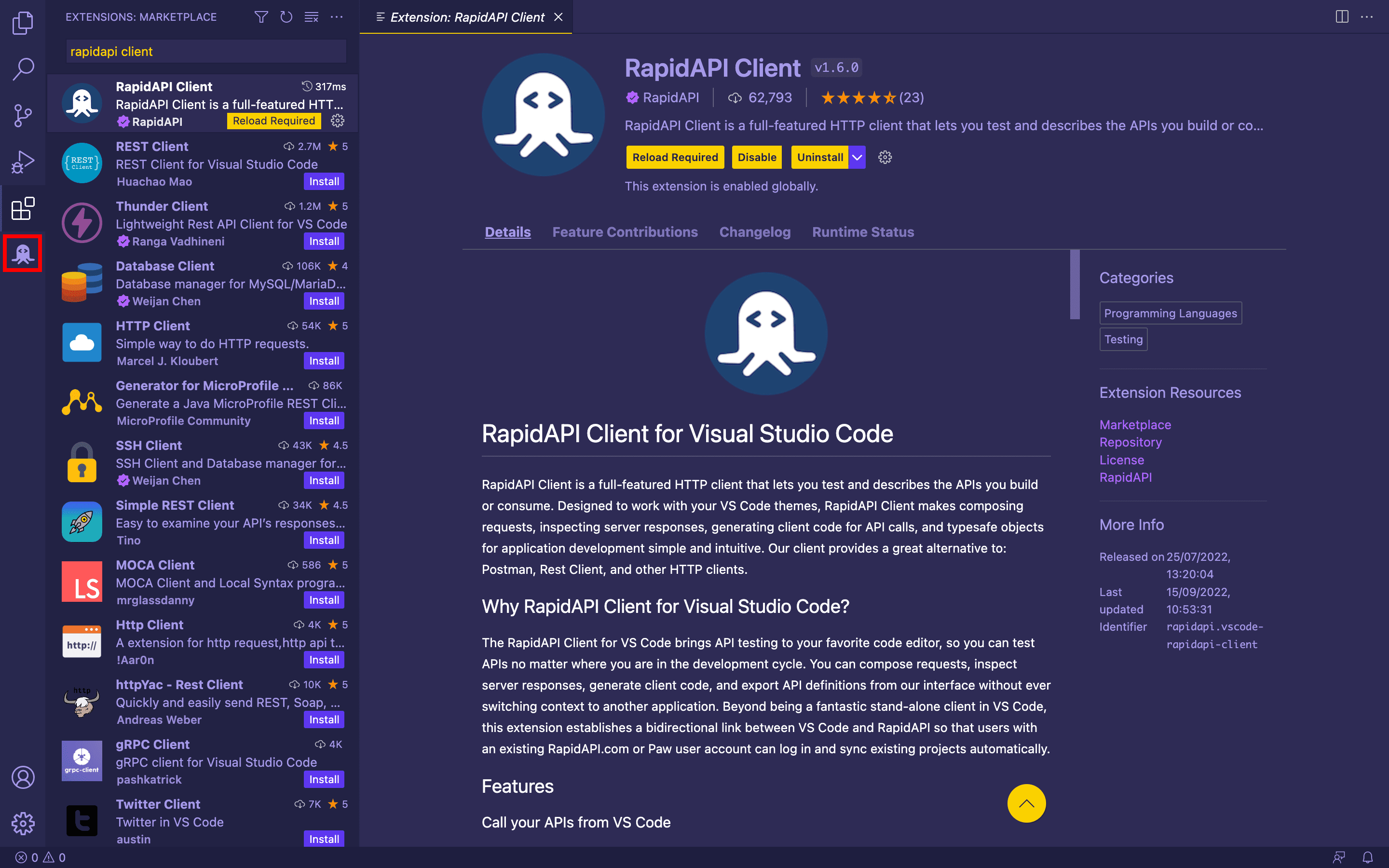Viewport: 1389px width, 868px height.
Task: Close the Extension: RapidAPI Client tab
Action: (x=558, y=17)
